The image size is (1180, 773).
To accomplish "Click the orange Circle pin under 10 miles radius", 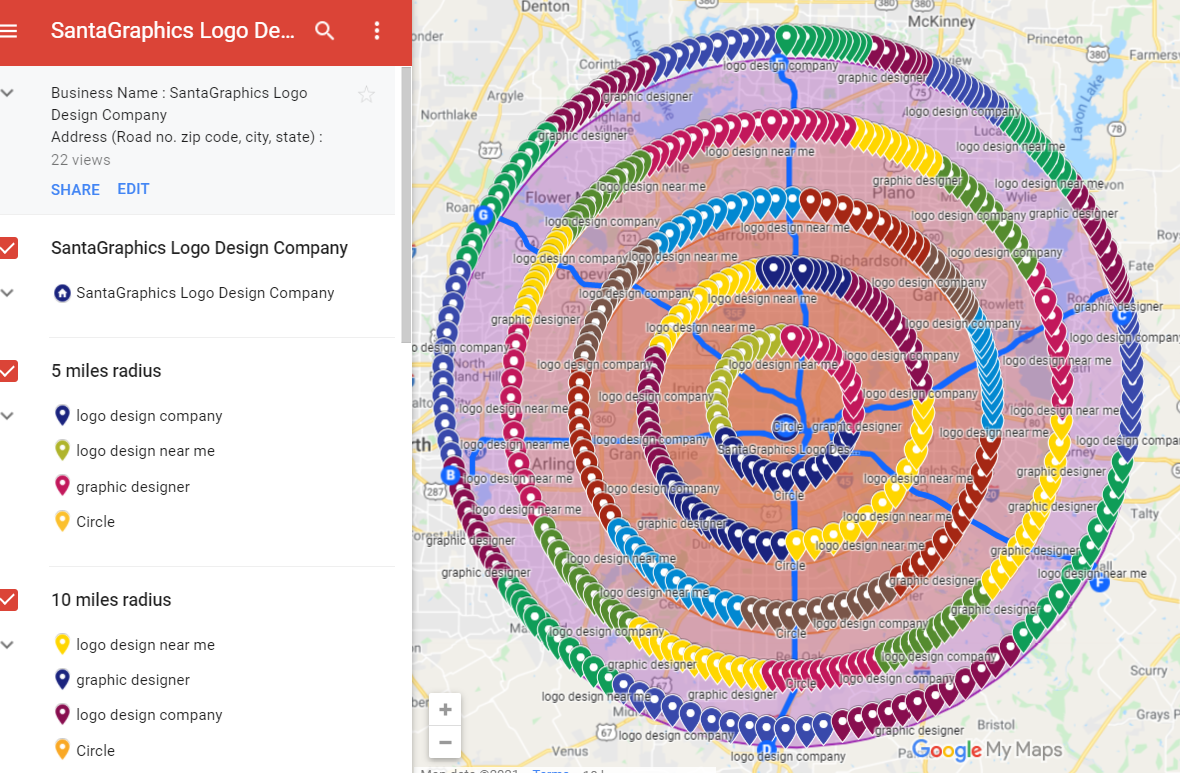I will (62, 750).
